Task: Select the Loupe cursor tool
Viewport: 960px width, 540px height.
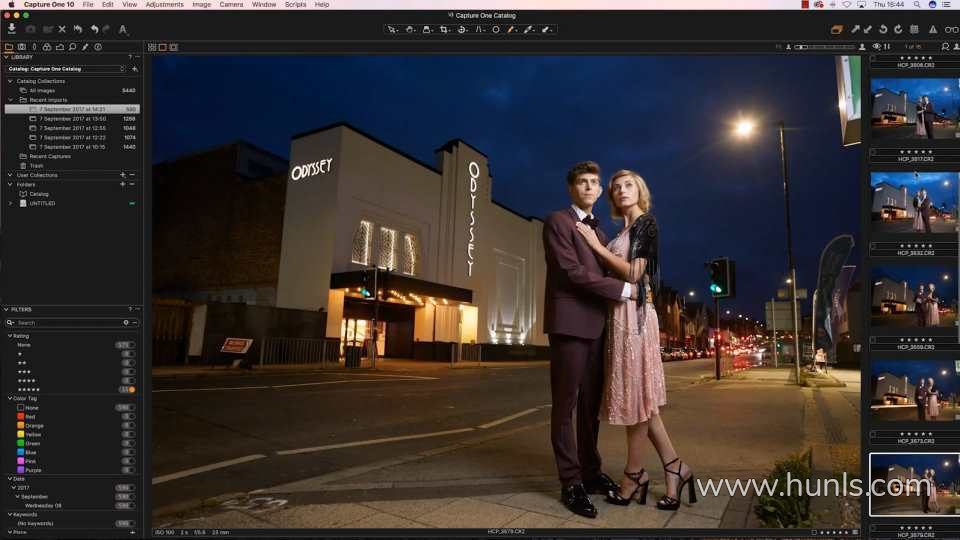Action: 427,29
